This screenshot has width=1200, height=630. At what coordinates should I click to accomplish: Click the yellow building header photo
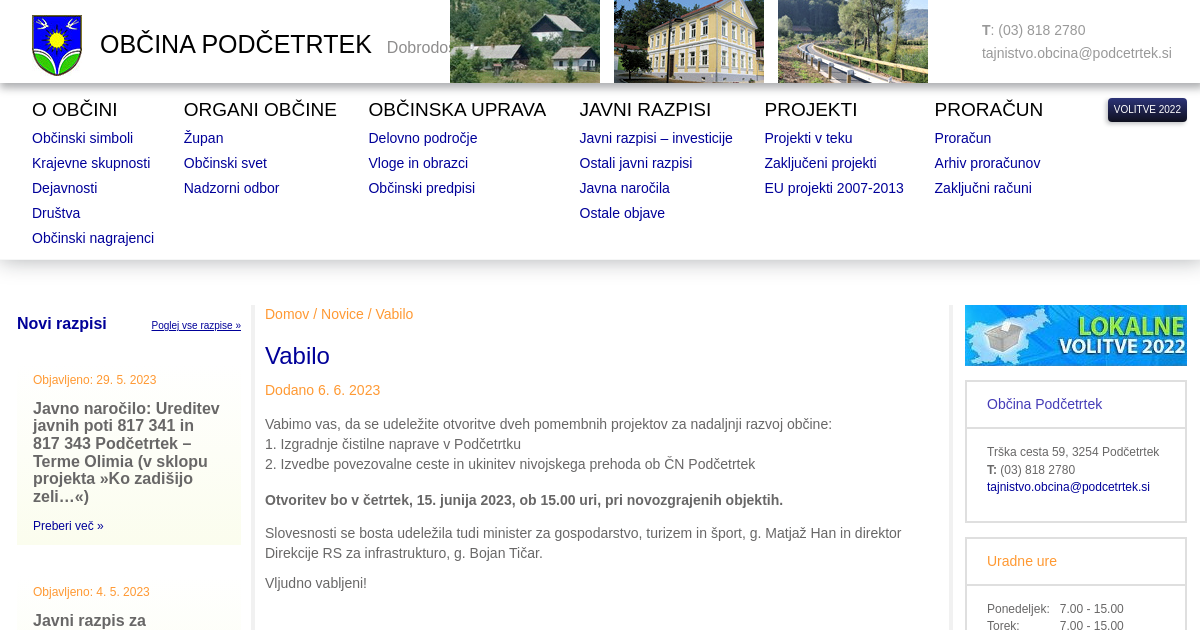[688, 41]
